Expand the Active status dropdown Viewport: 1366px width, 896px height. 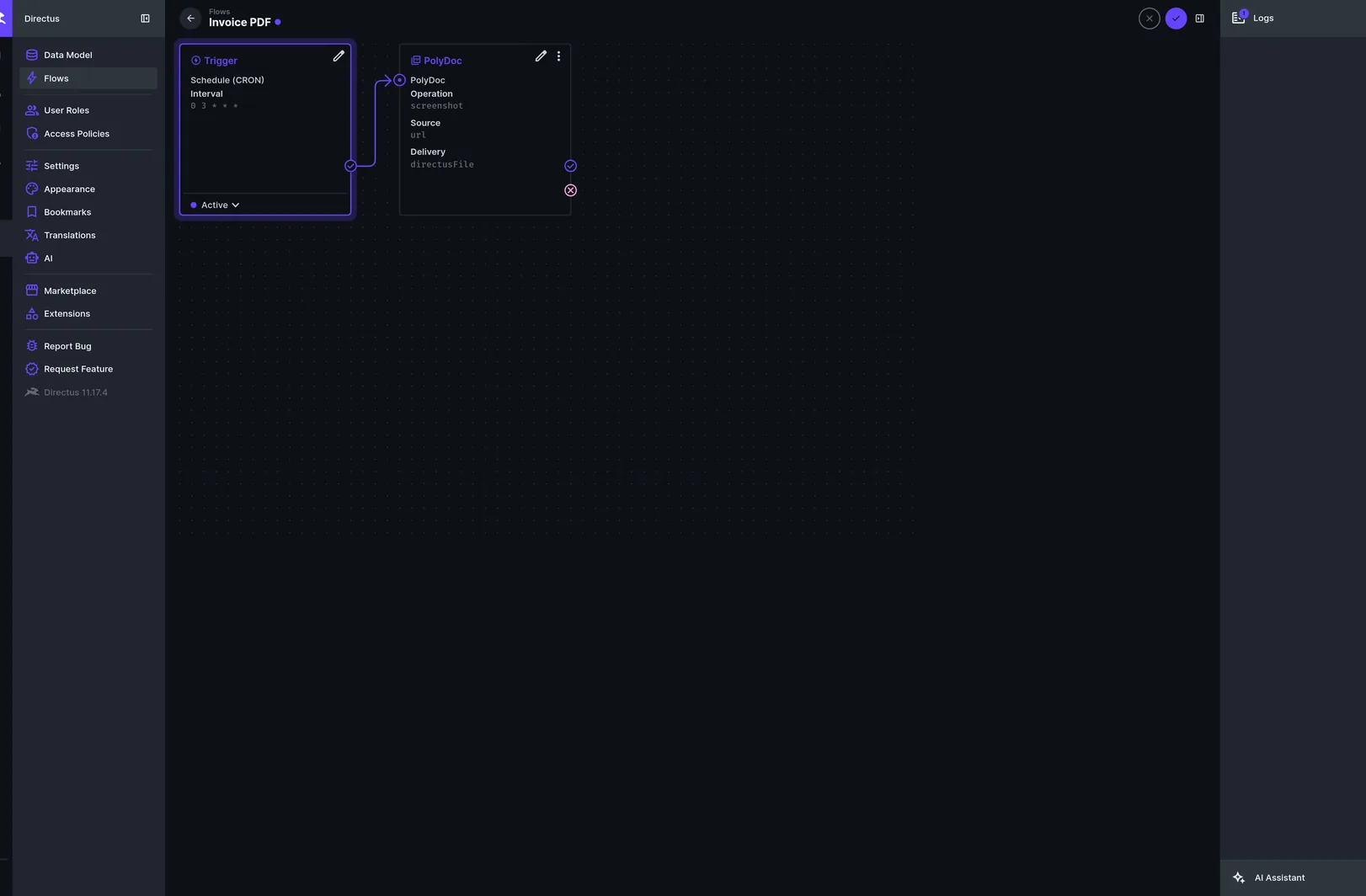click(215, 205)
